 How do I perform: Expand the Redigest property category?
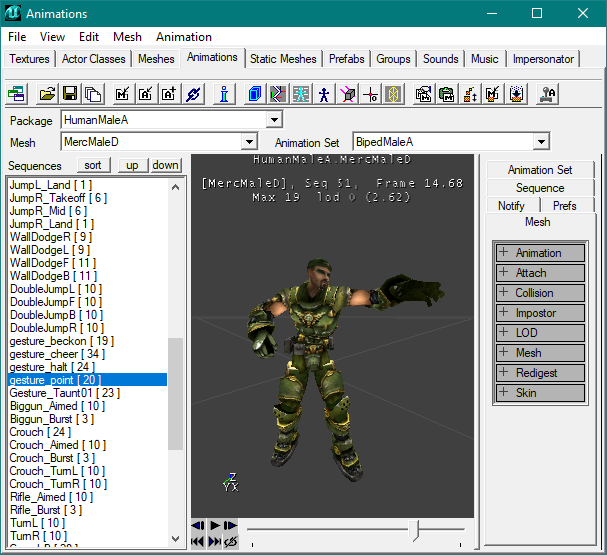540,373
